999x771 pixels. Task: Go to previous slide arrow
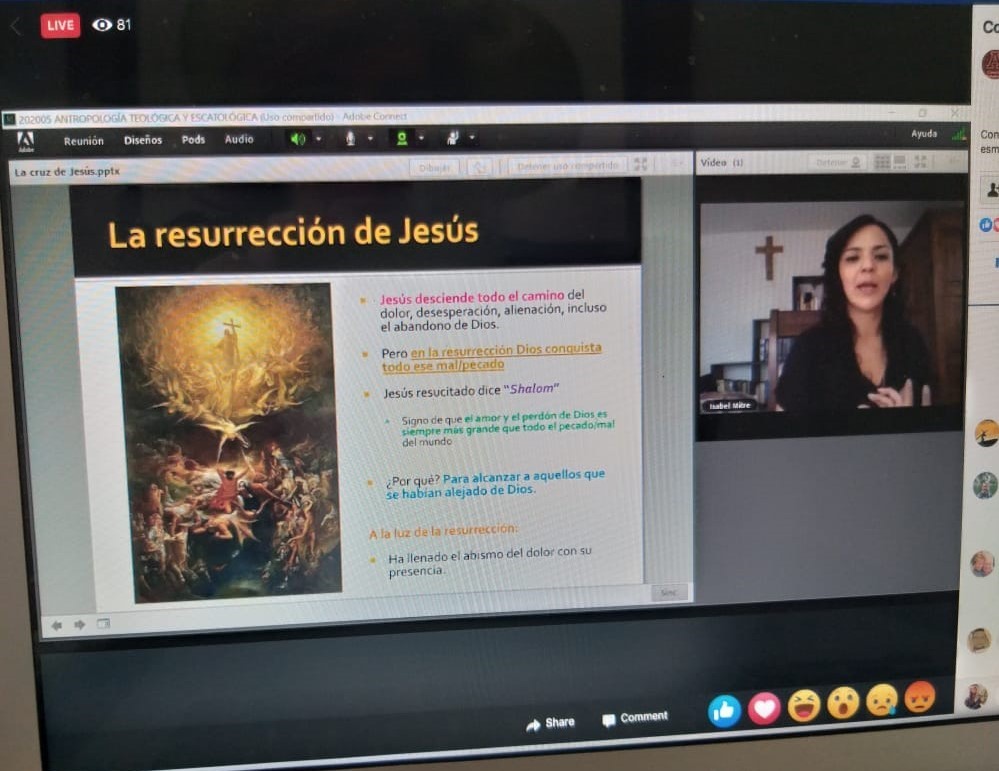57,626
